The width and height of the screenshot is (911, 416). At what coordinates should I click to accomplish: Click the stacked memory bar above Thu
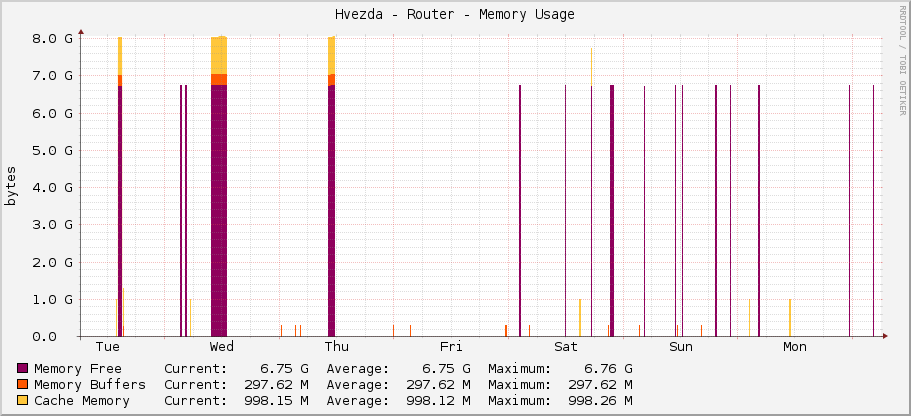[x=332, y=186]
